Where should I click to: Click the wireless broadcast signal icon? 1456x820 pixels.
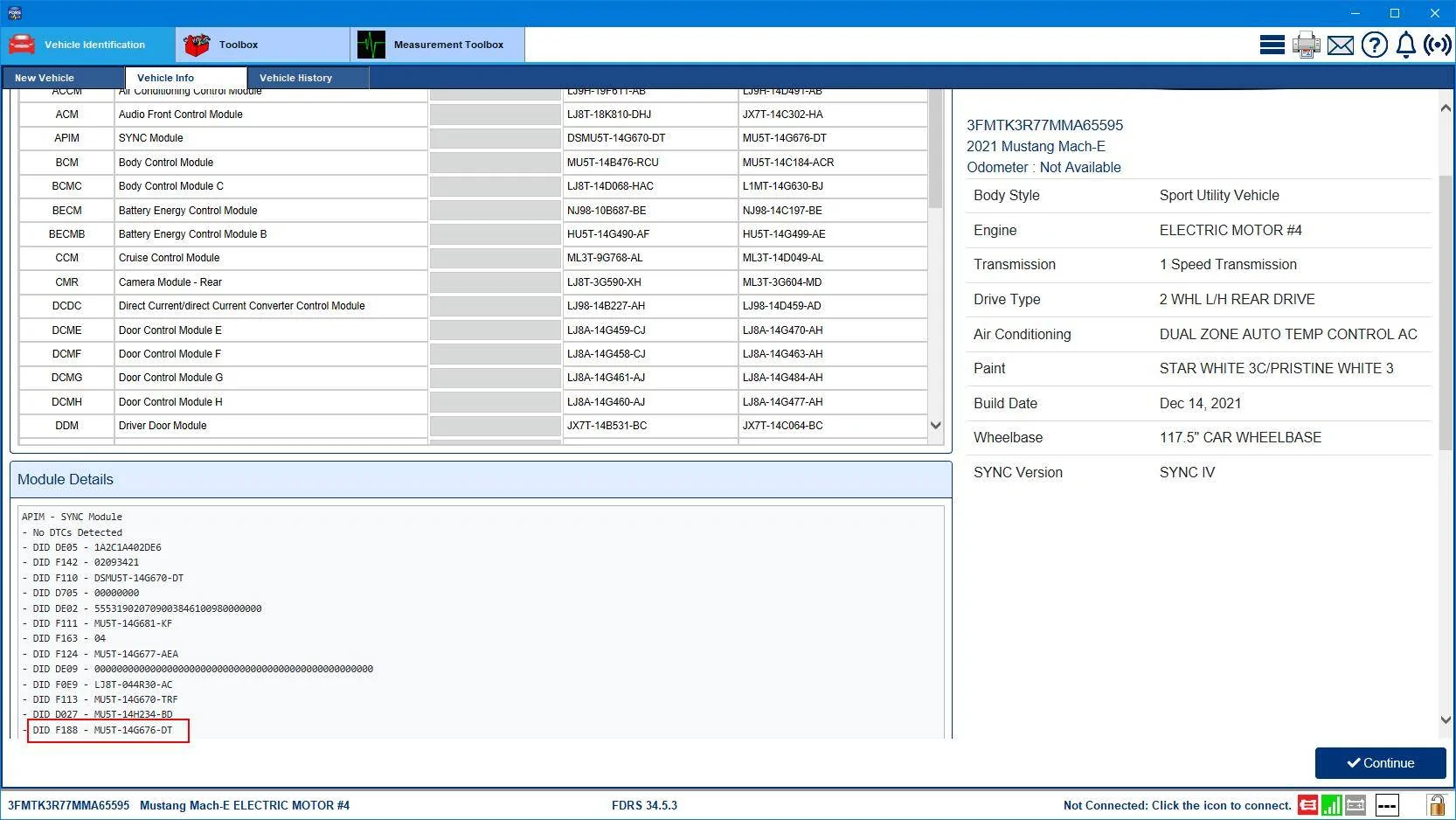click(x=1437, y=45)
